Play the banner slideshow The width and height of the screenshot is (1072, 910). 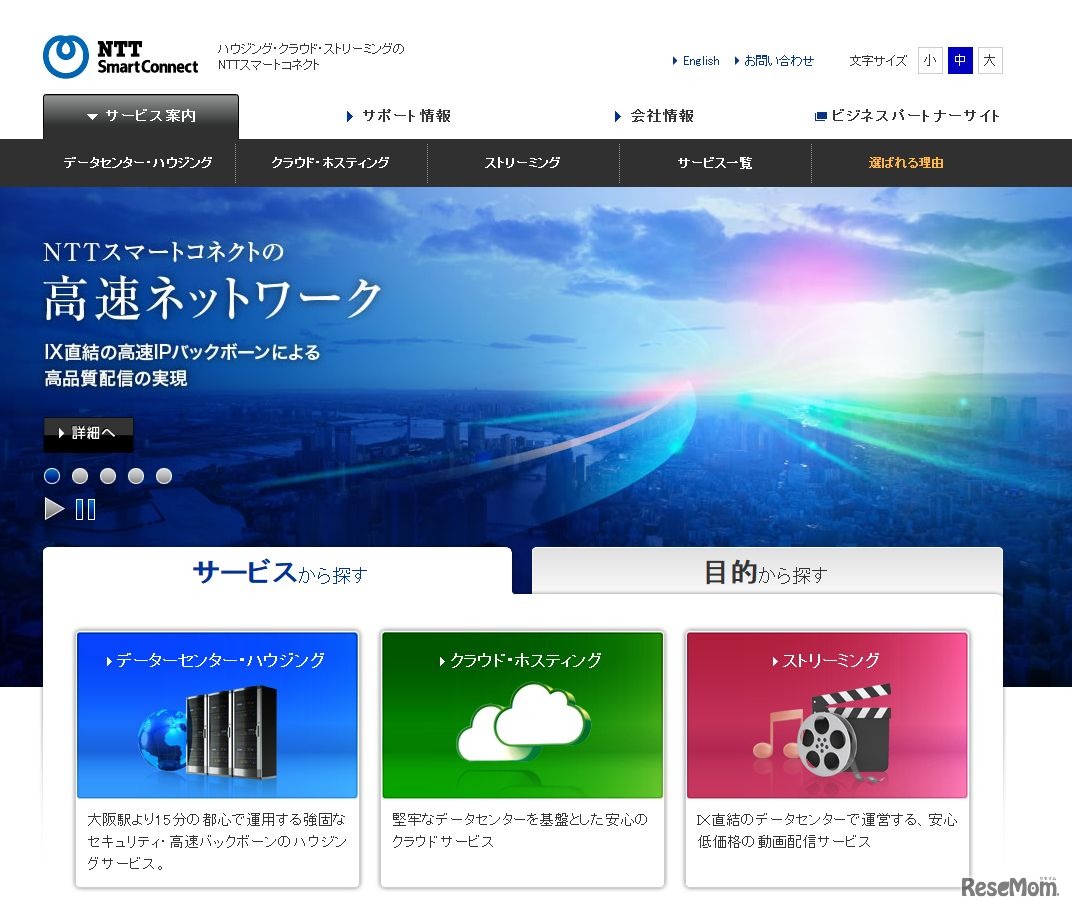(x=54, y=509)
